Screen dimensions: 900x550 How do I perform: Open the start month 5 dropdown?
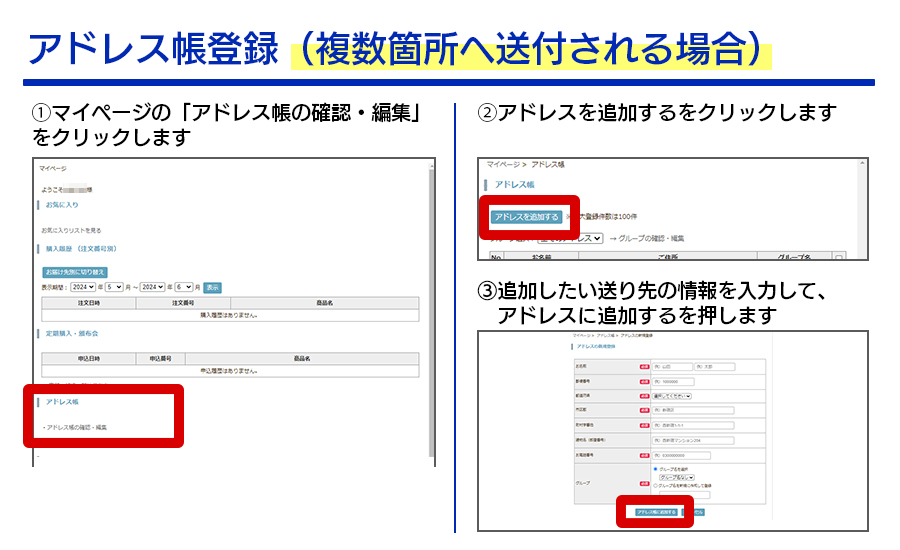coord(114,286)
